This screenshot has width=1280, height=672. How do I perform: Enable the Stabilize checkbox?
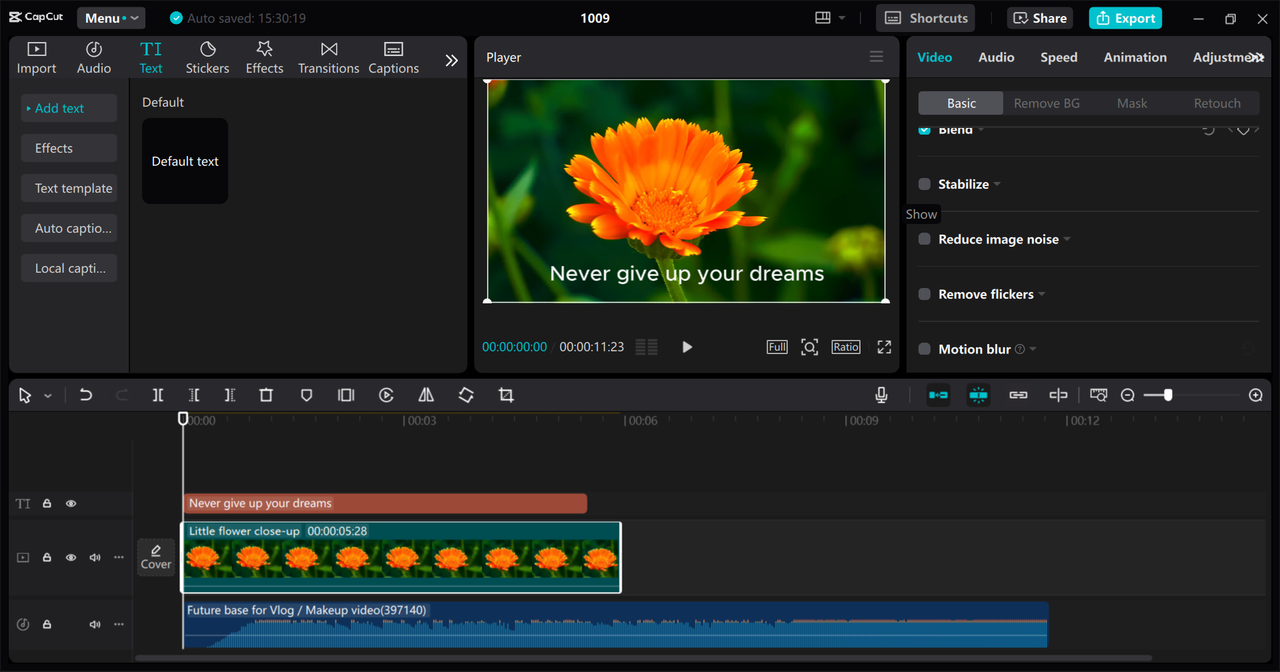click(924, 184)
